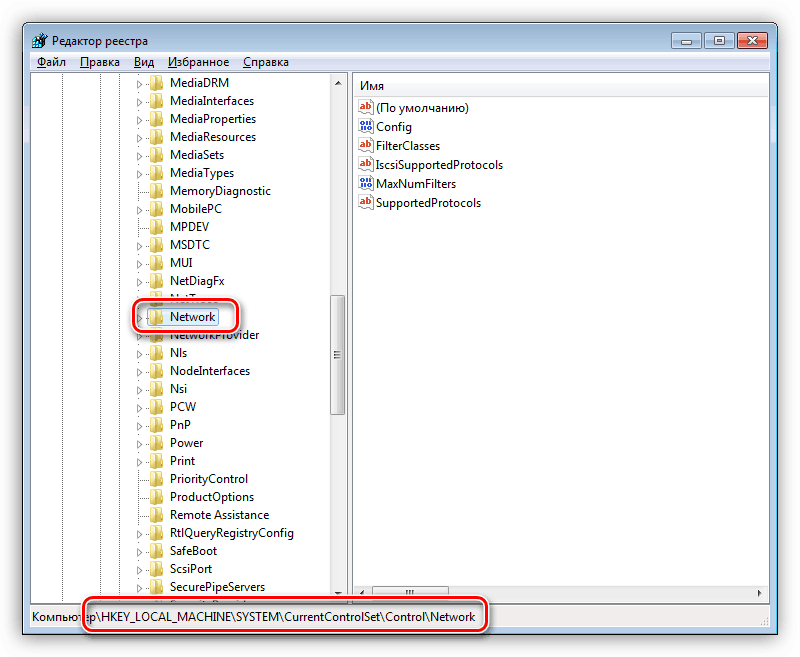Click the ab string icon beside FilterClasses
Screen dimensions: 800x657
pyautogui.click(x=366, y=145)
